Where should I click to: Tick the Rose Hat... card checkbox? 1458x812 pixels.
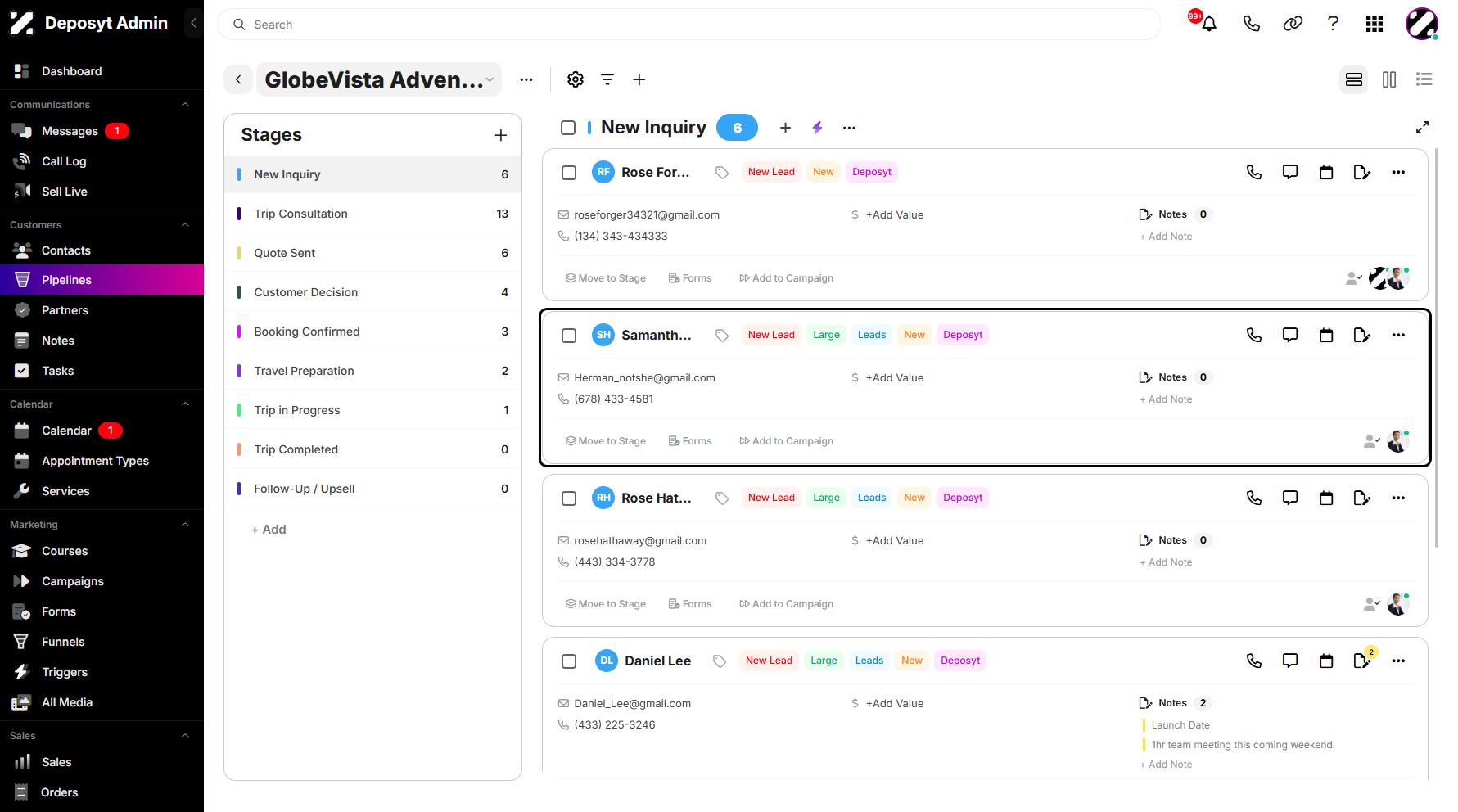[569, 498]
